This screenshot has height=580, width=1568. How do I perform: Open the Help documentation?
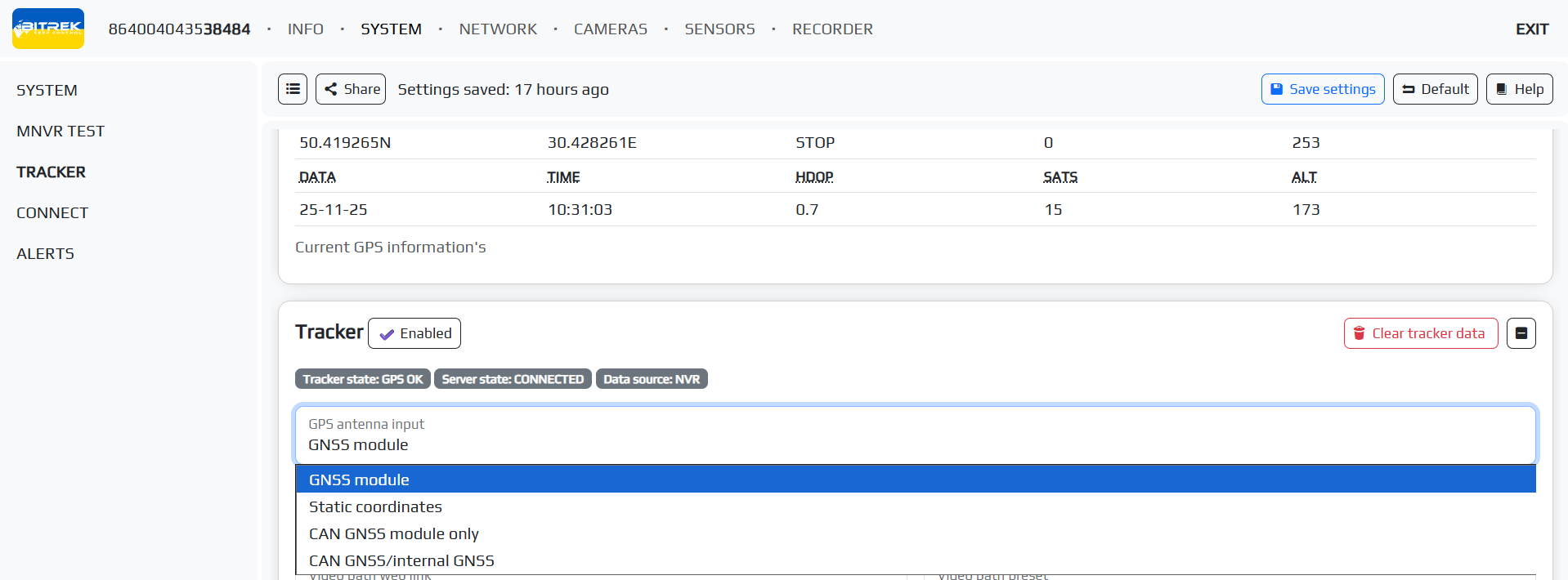pos(1519,89)
